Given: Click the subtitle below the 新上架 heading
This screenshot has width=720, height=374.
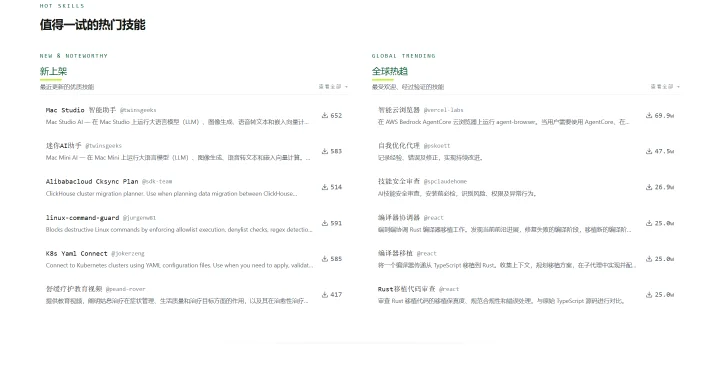Looking at the screenshot, I should pyautogui.click(x=67, y=86).
